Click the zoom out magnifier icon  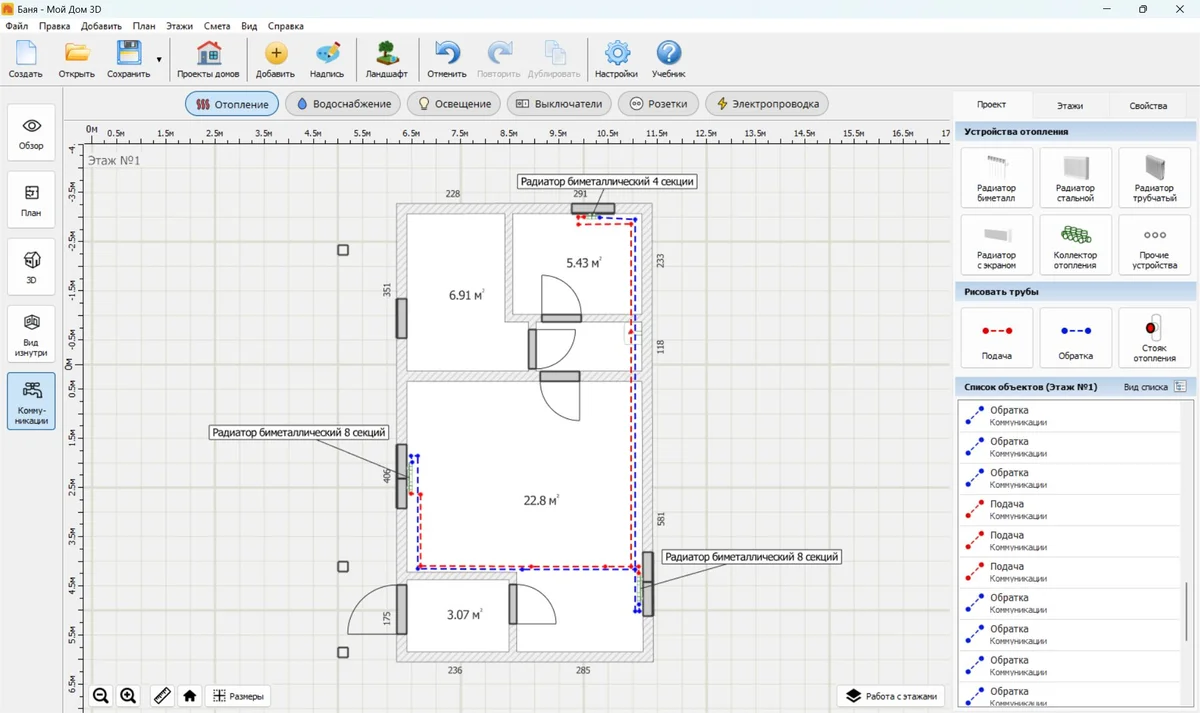[x=101, y=696]
